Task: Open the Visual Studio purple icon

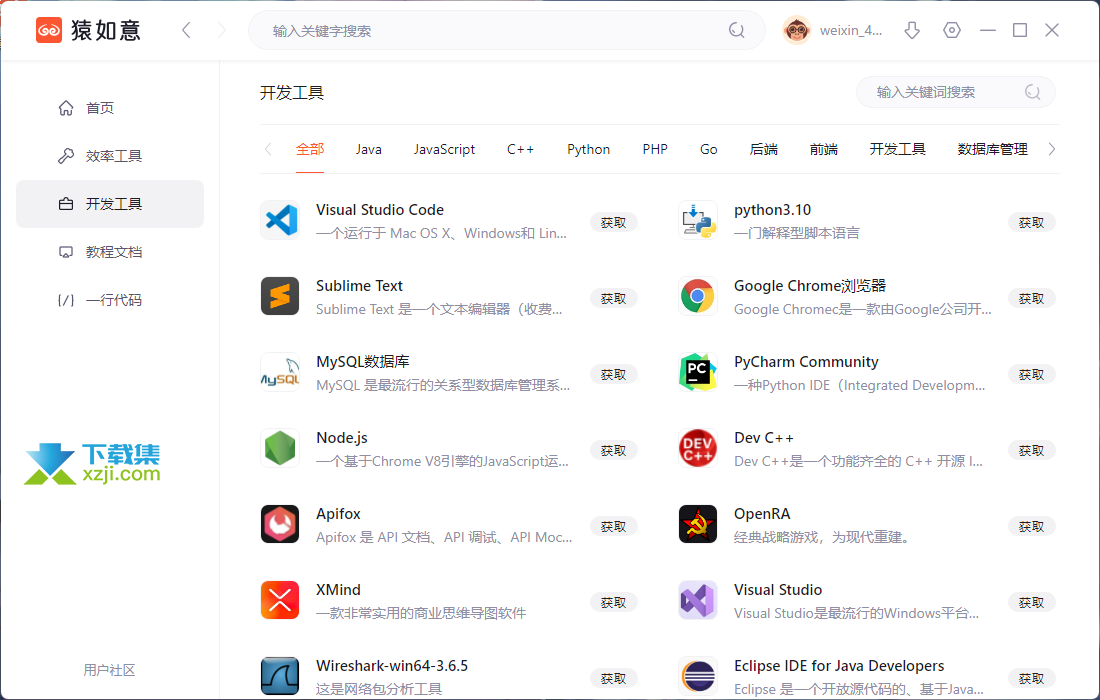Action: tap(698, 600)
